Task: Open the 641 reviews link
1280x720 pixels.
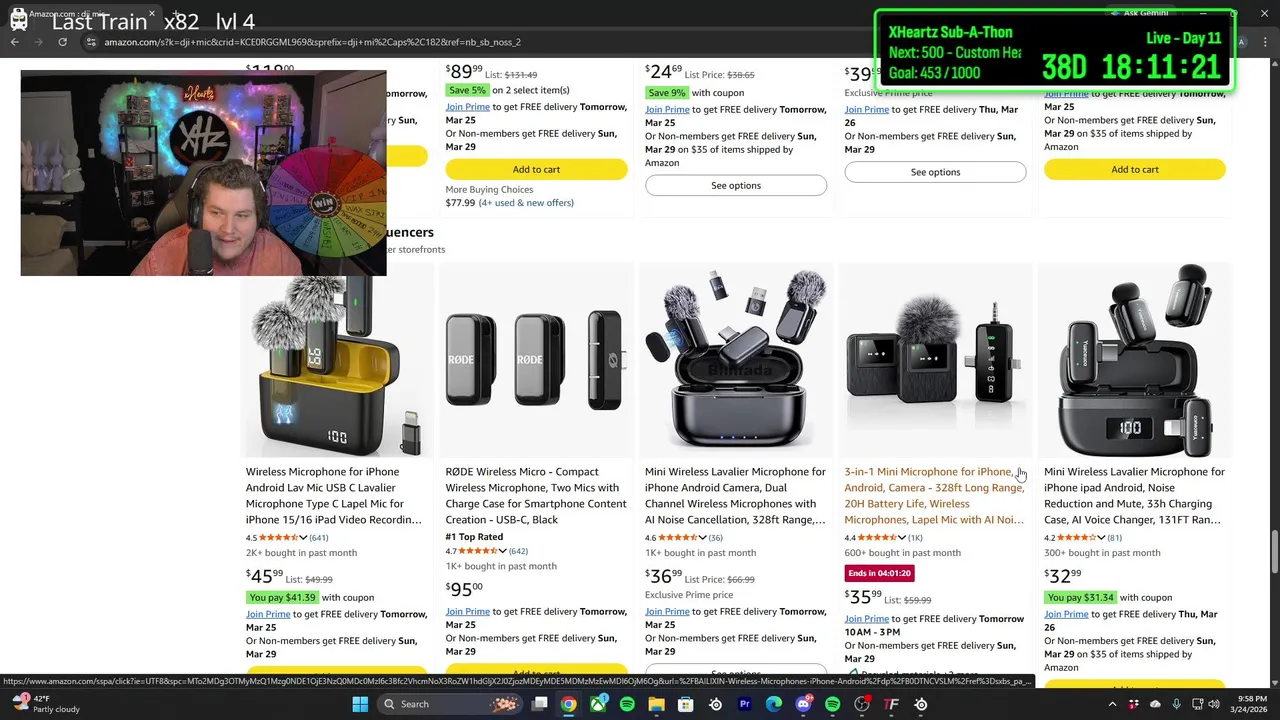Action: tap(318, 538)
